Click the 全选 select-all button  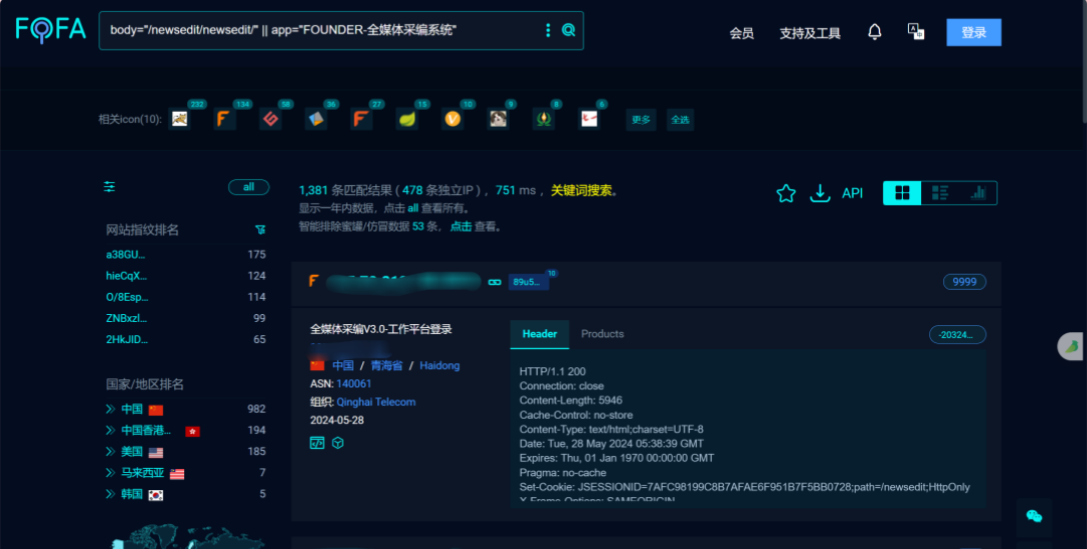tap(680, 119)
